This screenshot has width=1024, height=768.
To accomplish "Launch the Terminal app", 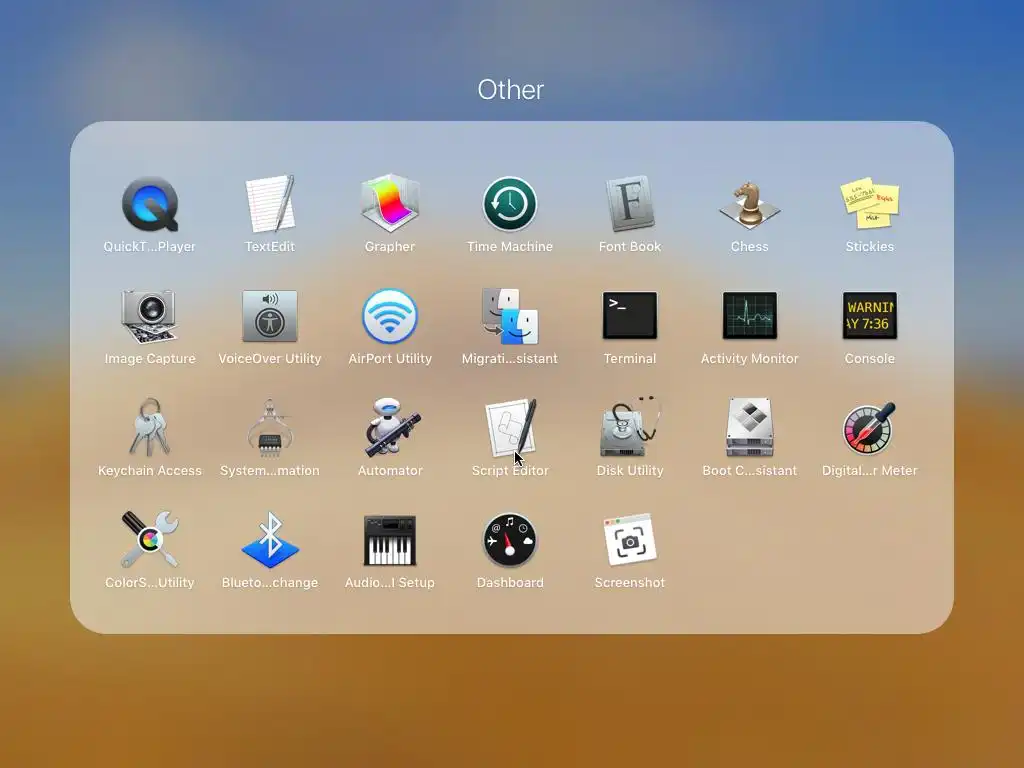I will click(630, 315).
